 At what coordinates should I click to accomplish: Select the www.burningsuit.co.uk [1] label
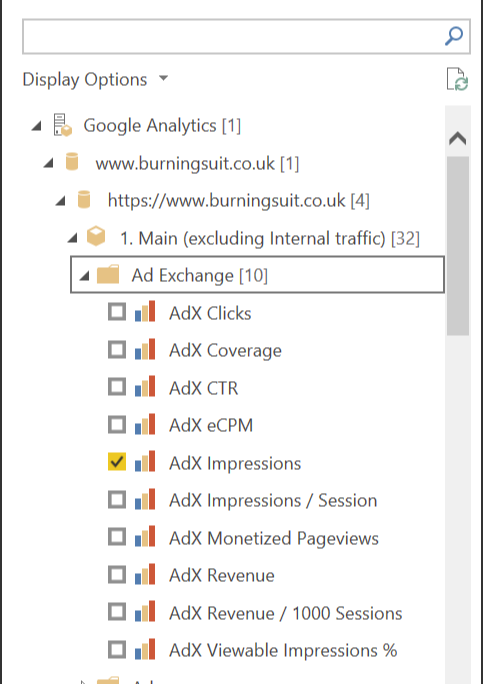point(197,163)
